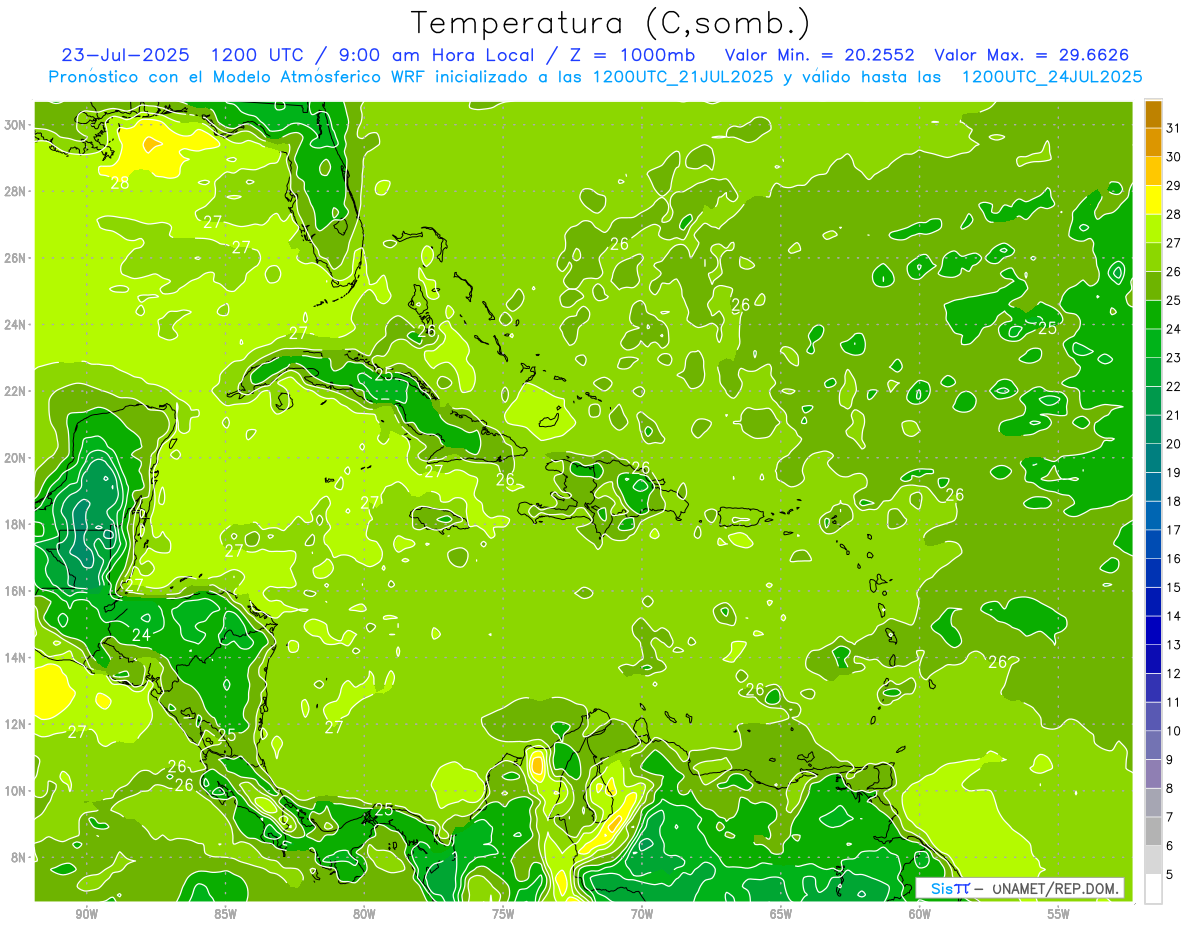This screenshot has height=927, width=1200.
Task: Click the color legend label "10"
Action: (x=1174, y=731)
